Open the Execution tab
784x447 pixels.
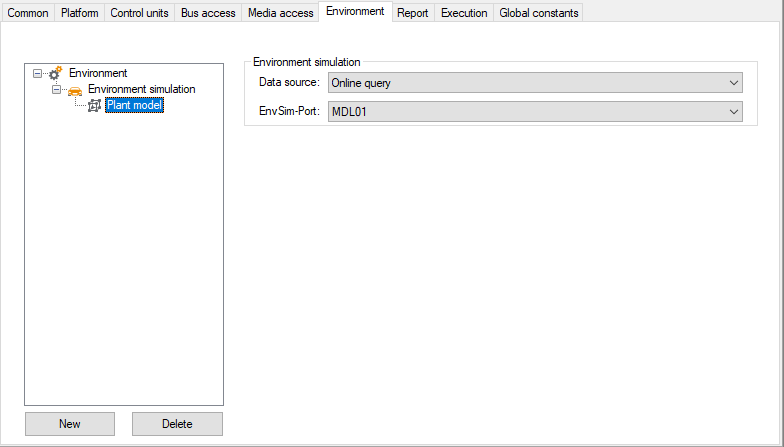pos(464,12)
